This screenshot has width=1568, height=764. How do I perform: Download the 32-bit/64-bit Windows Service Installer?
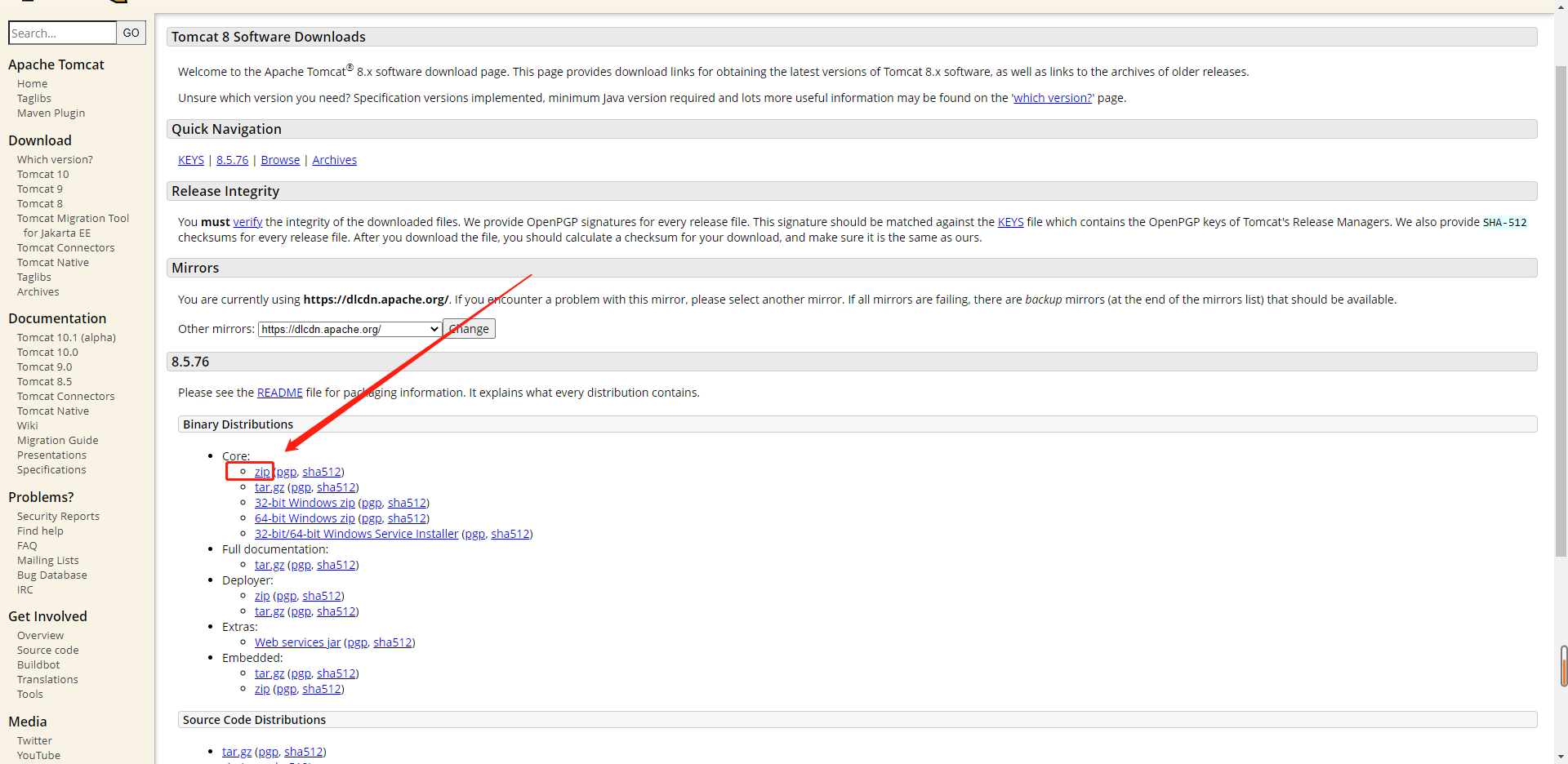coord(356,534)
